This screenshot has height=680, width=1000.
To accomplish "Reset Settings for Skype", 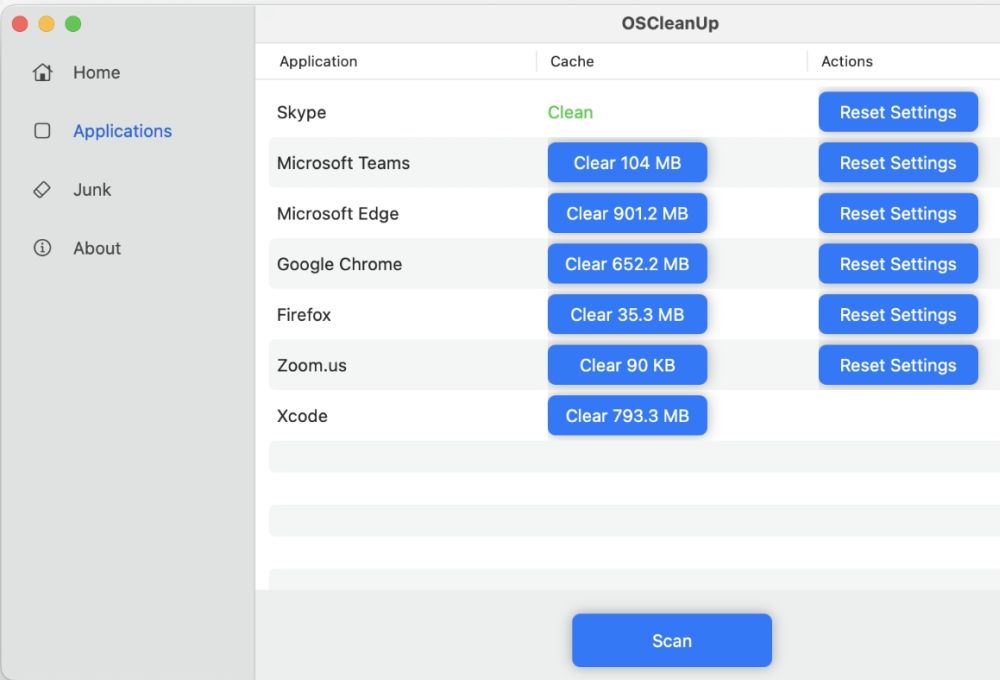I will (897, 112).
